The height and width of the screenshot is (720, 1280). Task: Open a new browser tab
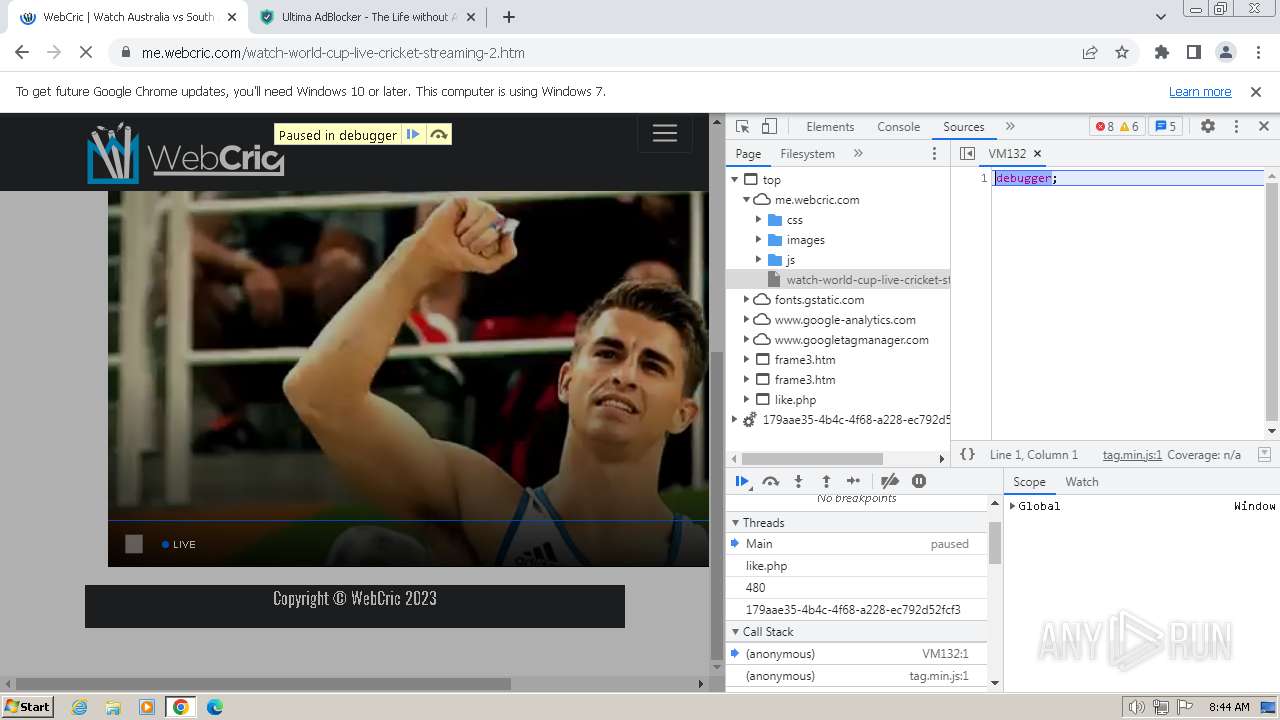coord(509,17)
